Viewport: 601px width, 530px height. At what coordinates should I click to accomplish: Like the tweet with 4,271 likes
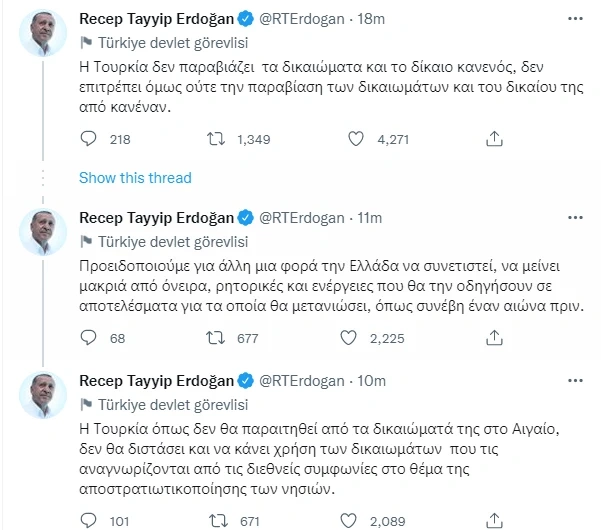click(350, 140)
